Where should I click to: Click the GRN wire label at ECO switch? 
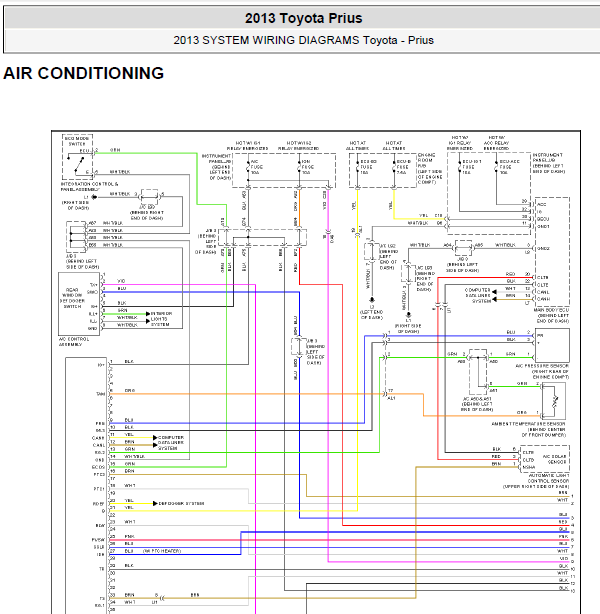[x=115, y=150]
